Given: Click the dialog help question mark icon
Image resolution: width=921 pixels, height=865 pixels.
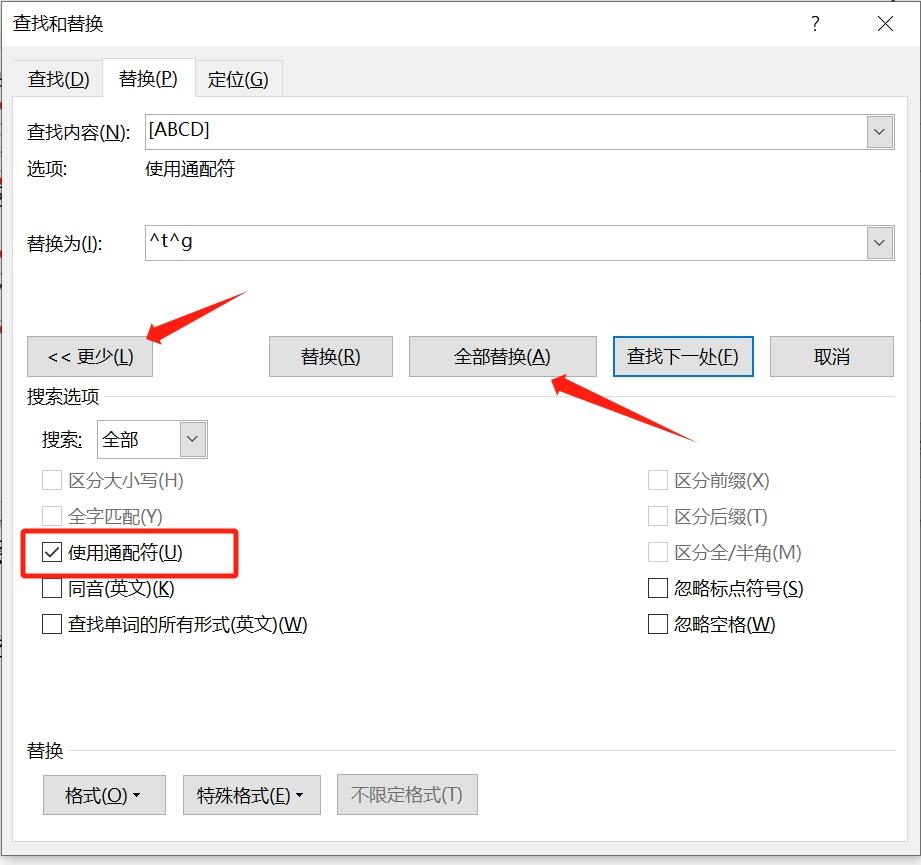Looking at the screenshot, I should (x=815, y=23).
